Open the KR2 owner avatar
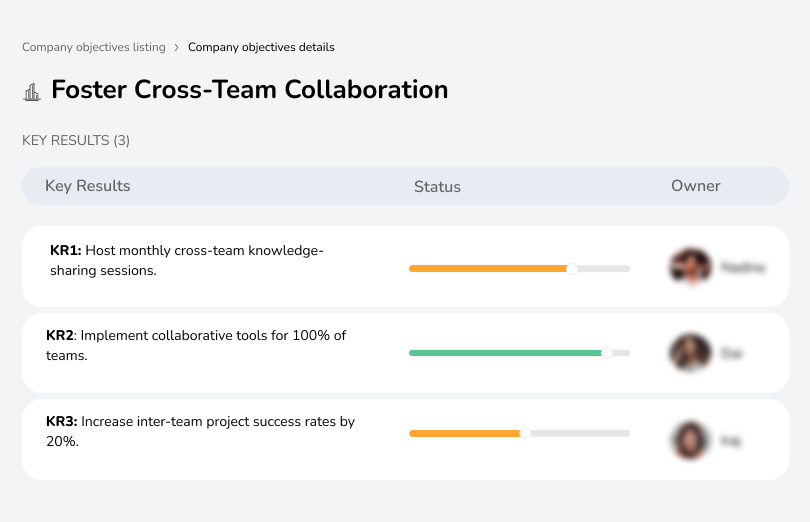Viewport: 810px width, 522px height. (690, 352)
